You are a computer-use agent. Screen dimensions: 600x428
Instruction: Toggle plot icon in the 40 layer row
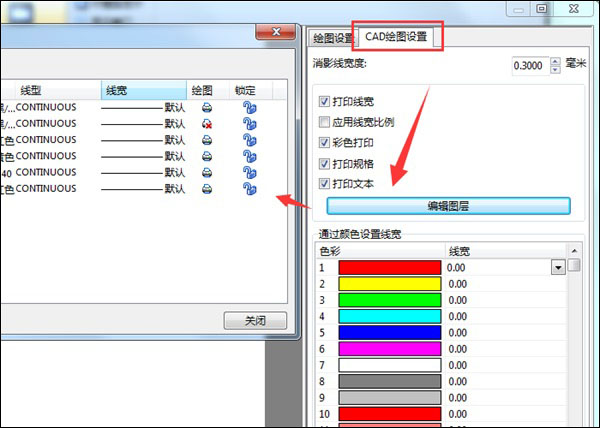[x=207, y=173]
